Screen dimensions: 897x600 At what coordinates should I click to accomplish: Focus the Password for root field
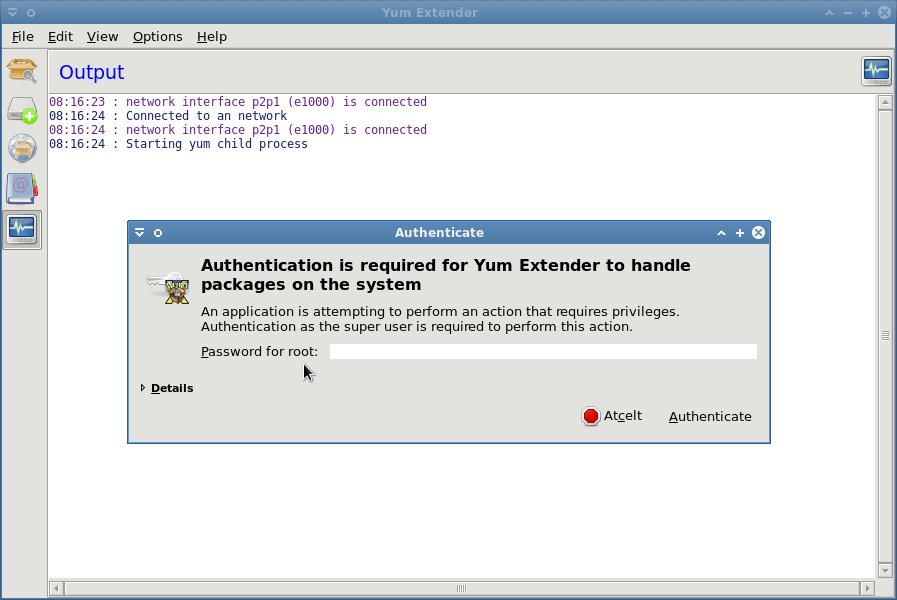click(x=543, y=351)
